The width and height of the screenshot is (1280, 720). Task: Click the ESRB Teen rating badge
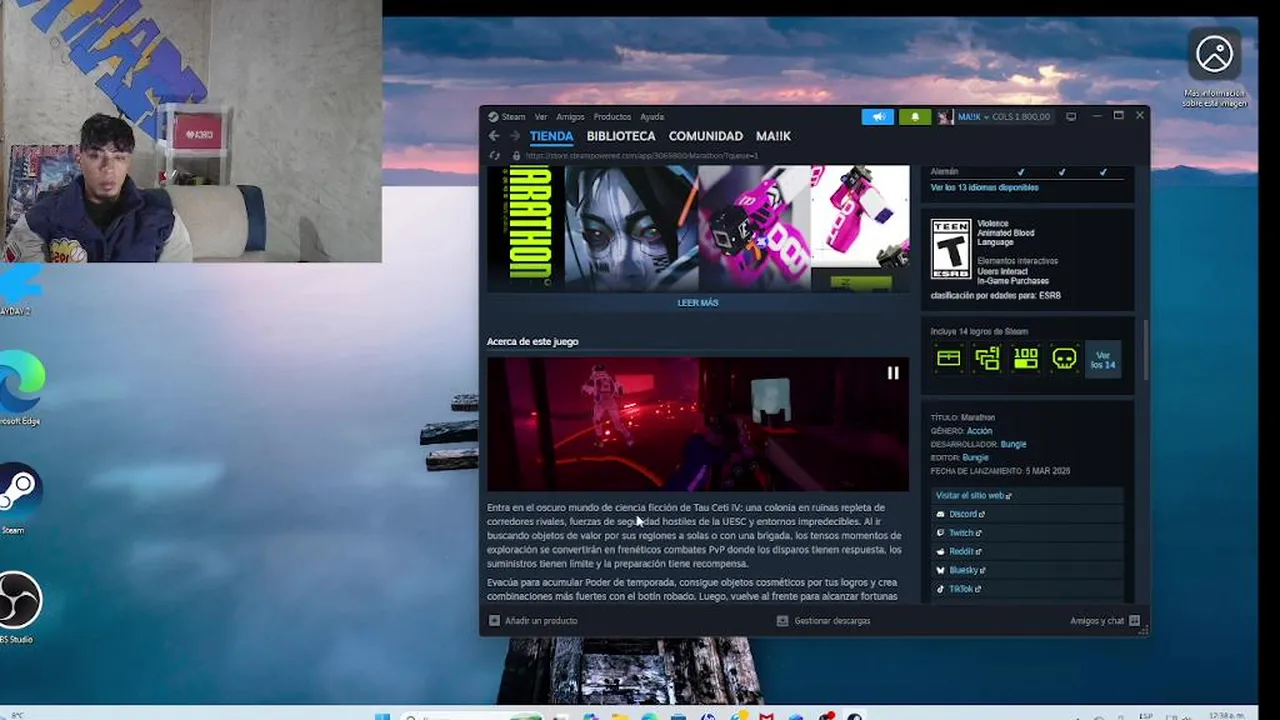point(951,249)
